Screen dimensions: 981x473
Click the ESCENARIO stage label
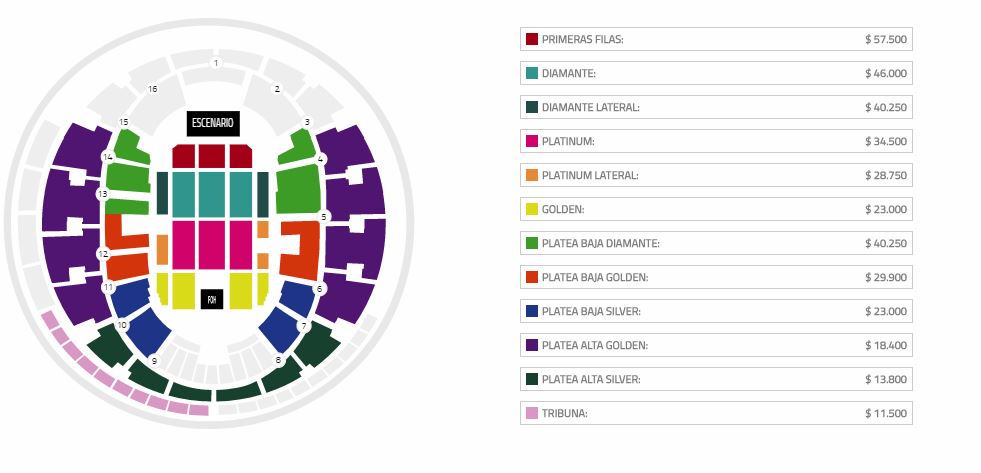click(212, 123)
